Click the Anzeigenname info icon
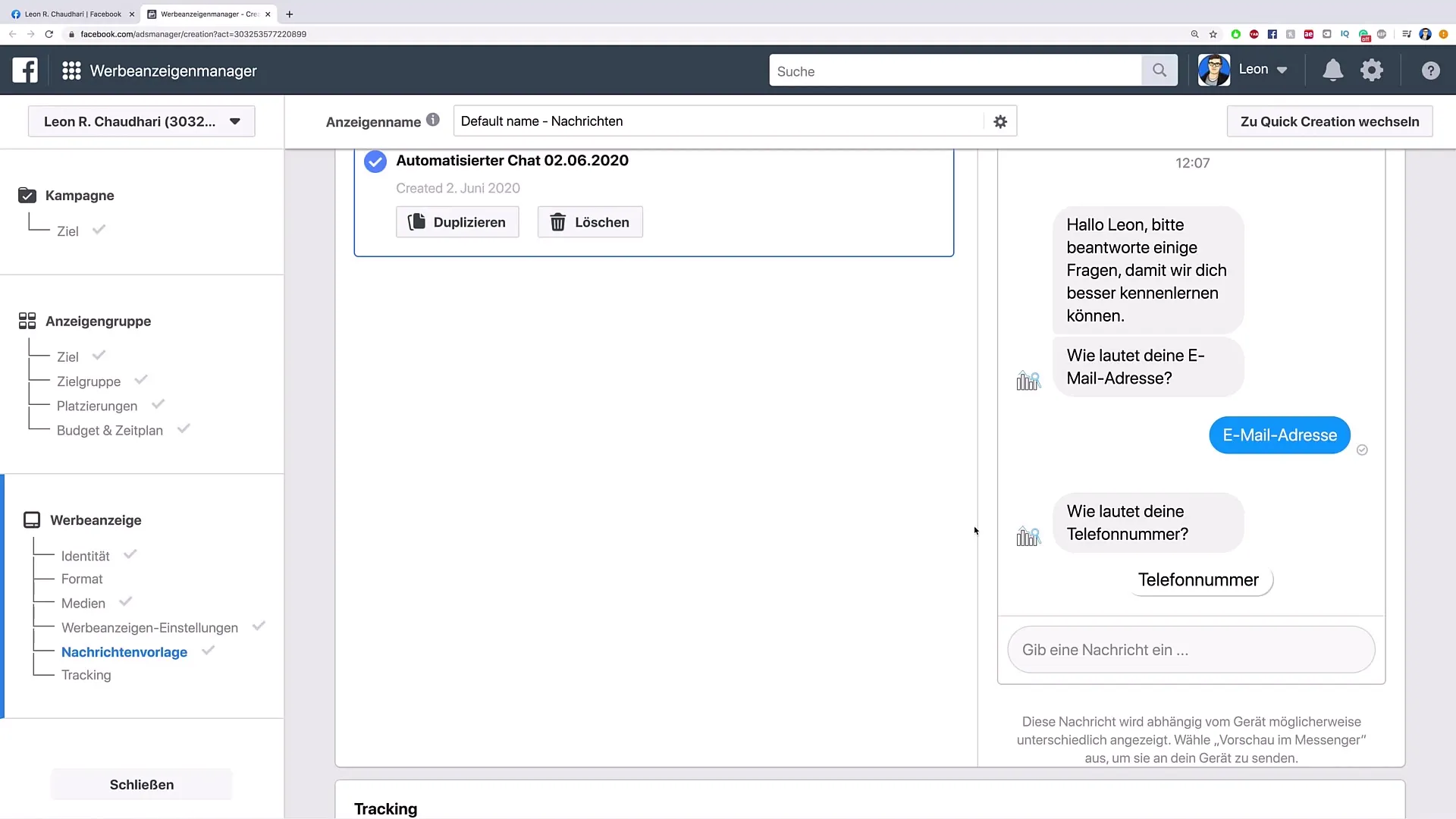This screenshot has height=819, width=1456. point(433,120)
